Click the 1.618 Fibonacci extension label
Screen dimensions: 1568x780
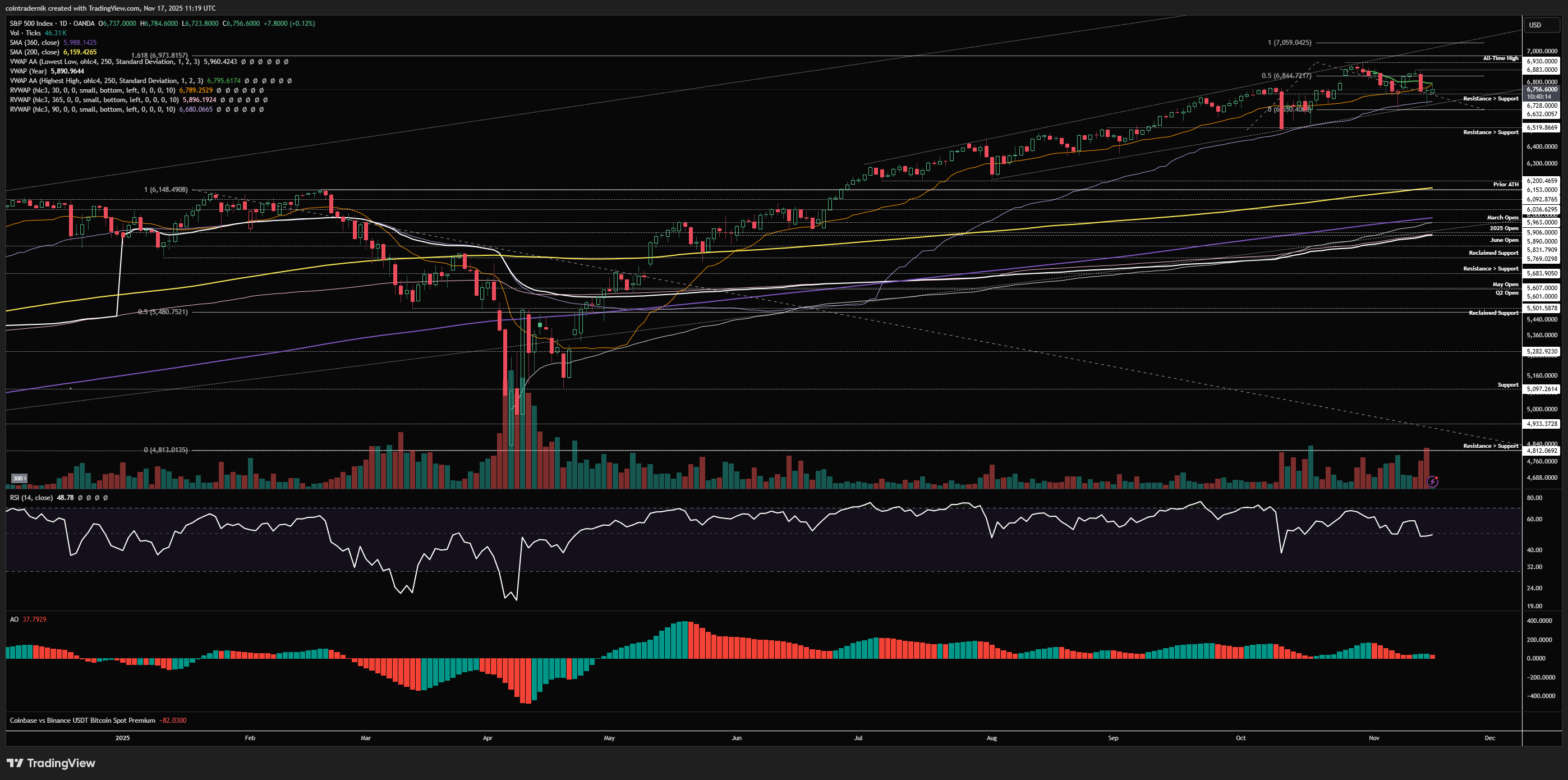[x=159, y=56]
